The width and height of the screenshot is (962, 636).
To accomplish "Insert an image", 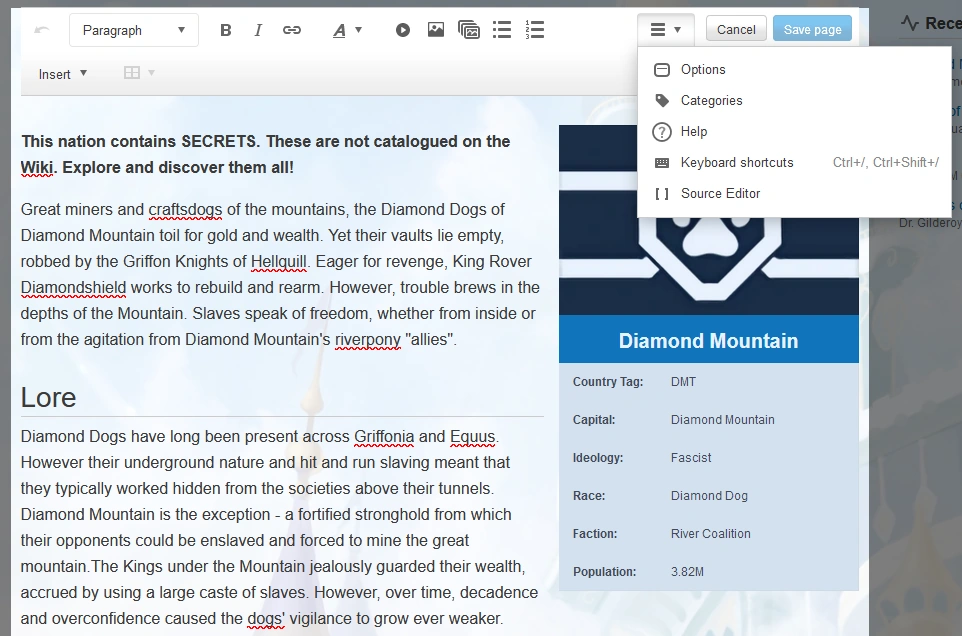I will 436,29.
